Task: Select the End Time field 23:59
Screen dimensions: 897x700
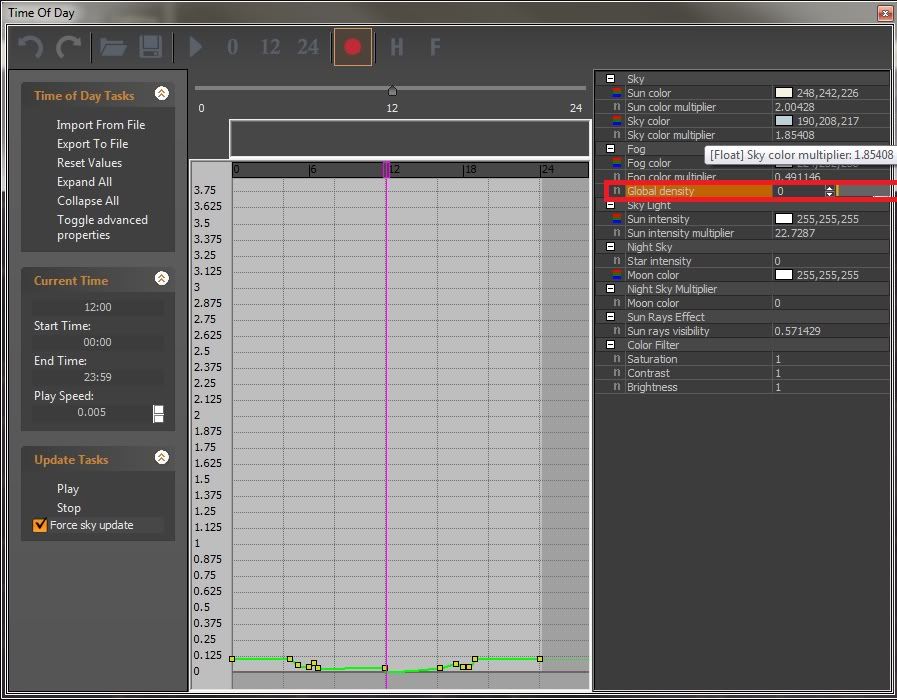Action: coord(97,377)
